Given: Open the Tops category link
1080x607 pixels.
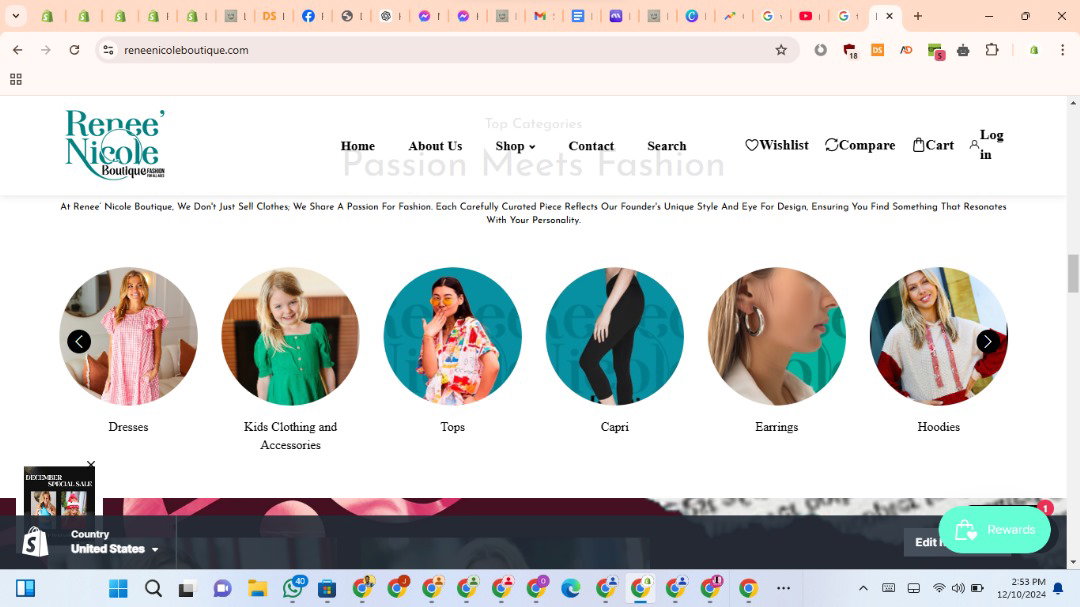Looking at the screenshot, I should [453, 426].
